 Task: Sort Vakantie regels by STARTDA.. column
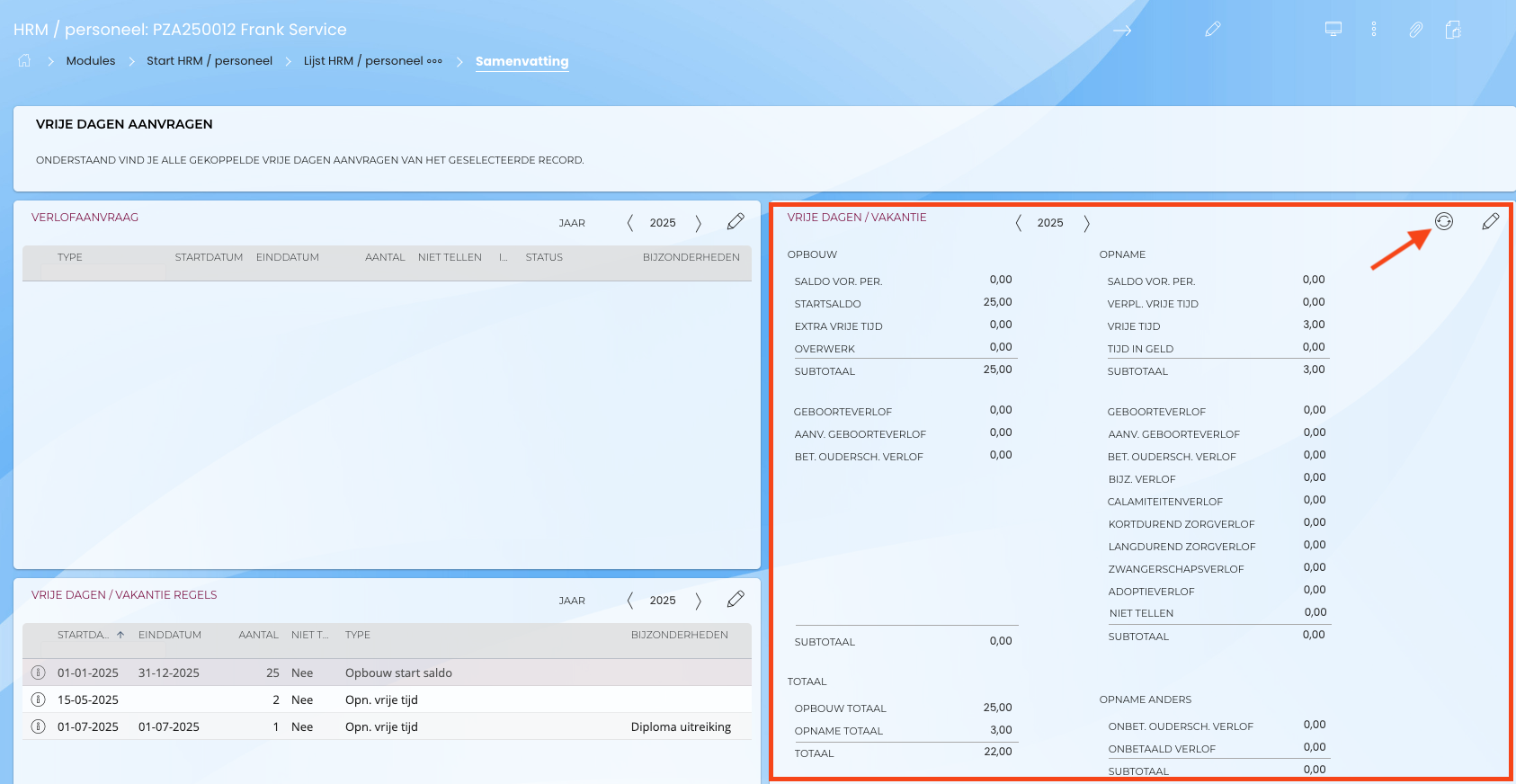(x=83, y=635)
